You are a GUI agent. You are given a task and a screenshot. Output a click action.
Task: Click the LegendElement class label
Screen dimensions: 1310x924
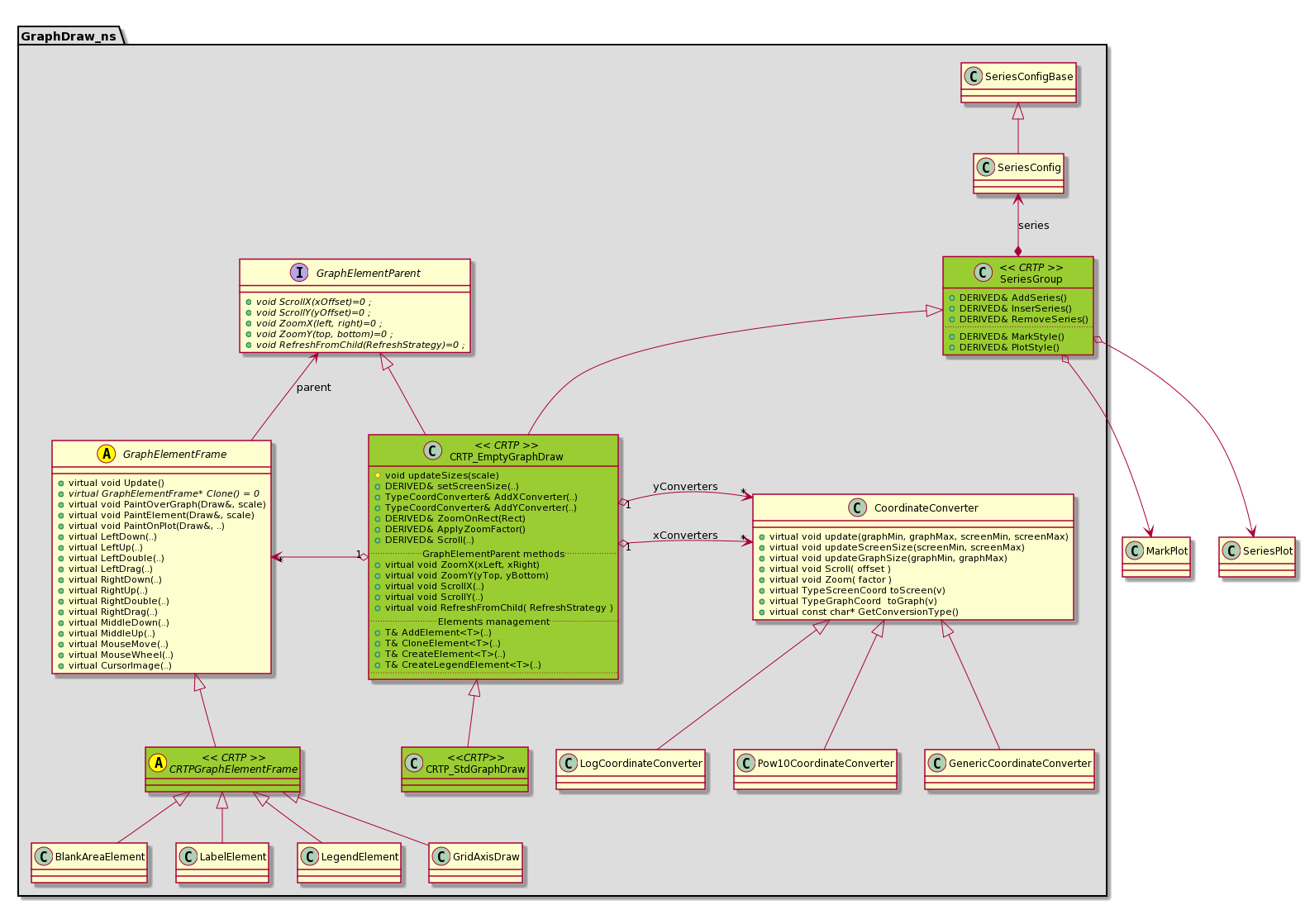point(360,857)
